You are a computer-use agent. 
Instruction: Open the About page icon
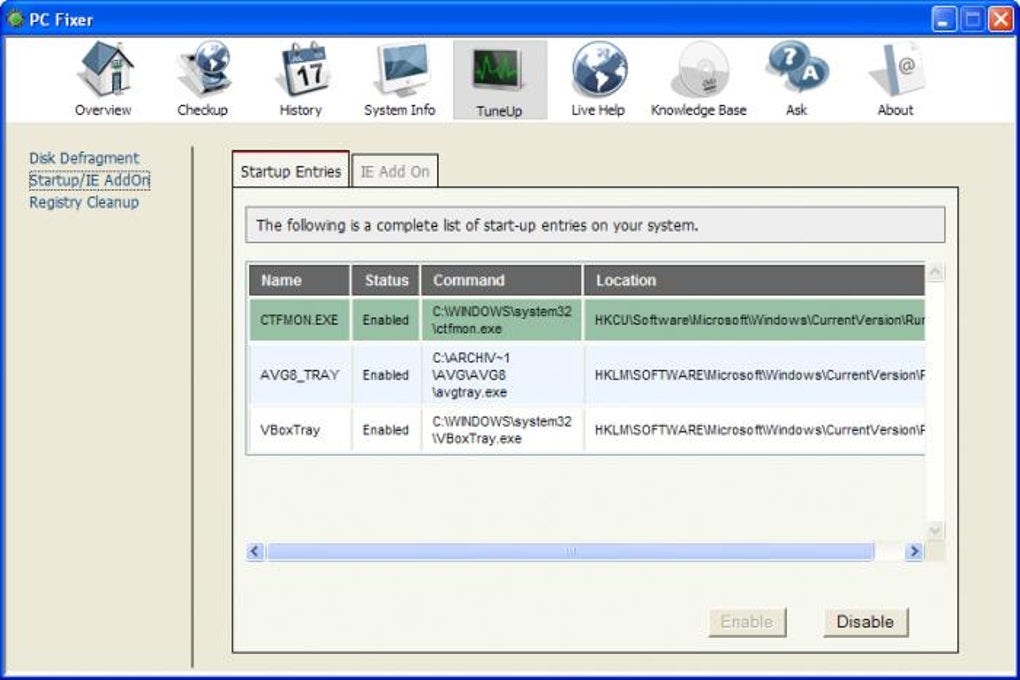[x=895, y=72]
